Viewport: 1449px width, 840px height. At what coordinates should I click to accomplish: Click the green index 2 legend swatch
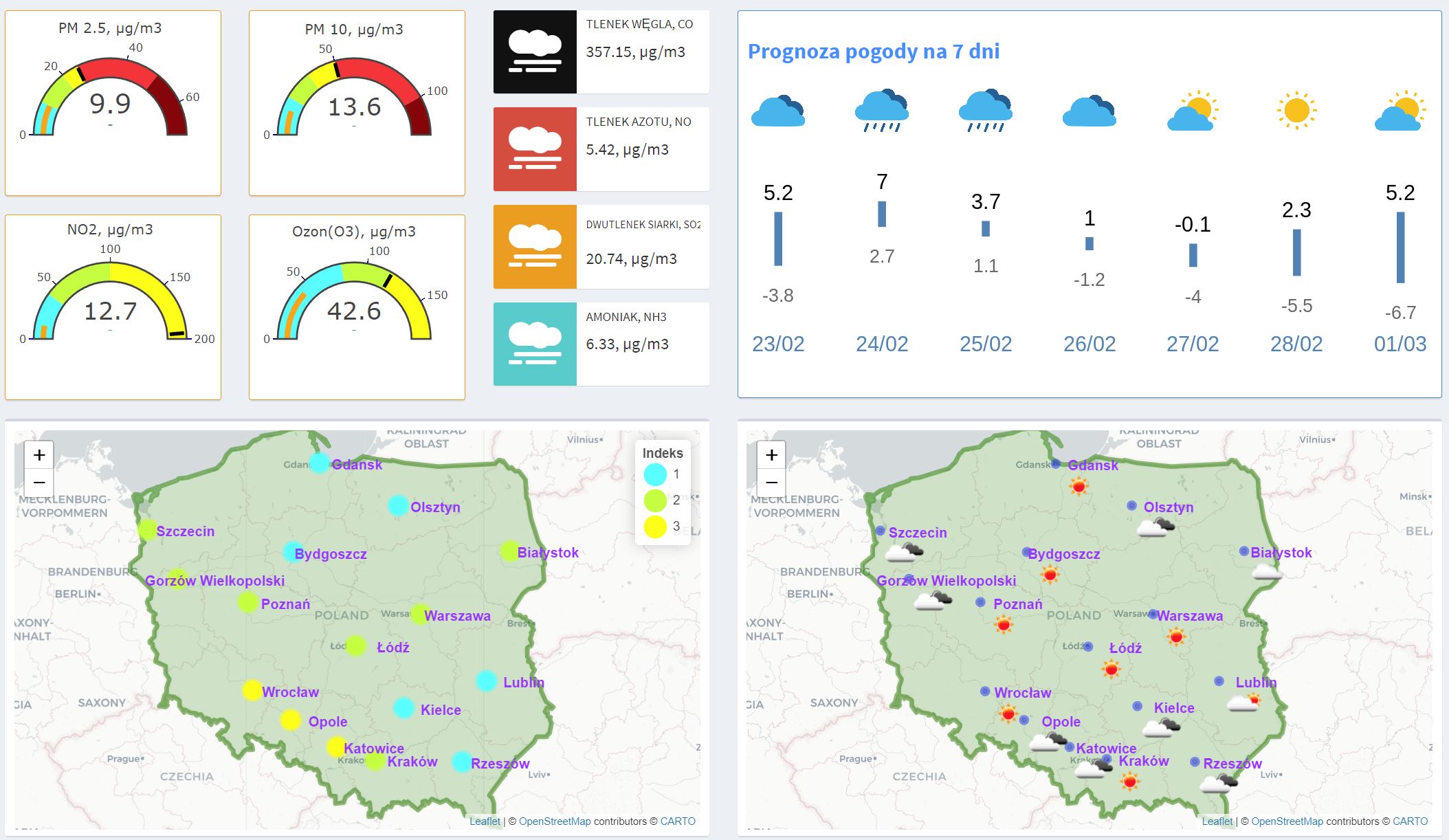pyautogui.click(x=655, y=500)
